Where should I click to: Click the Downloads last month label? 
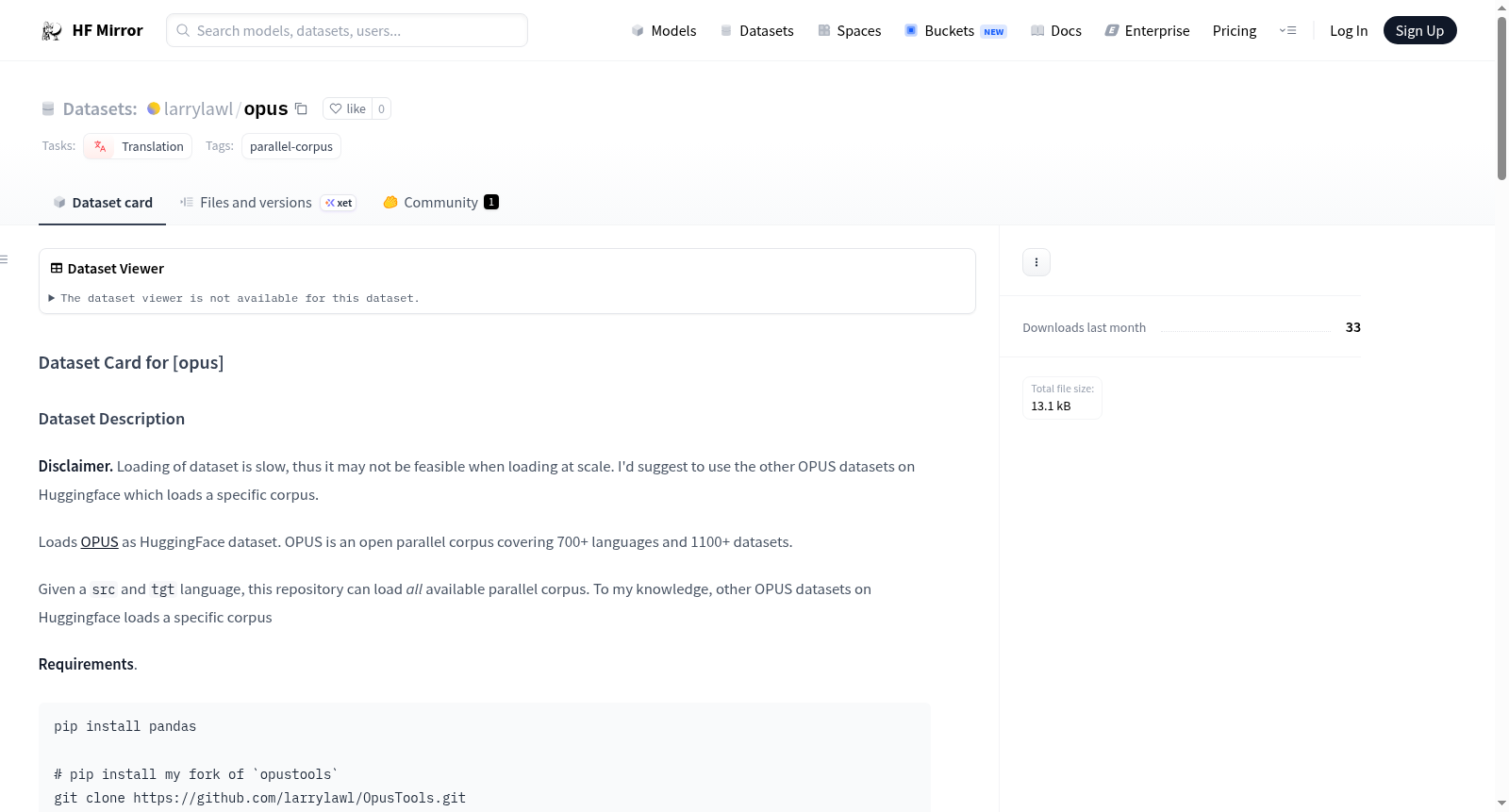click(x=1085, y=328)
